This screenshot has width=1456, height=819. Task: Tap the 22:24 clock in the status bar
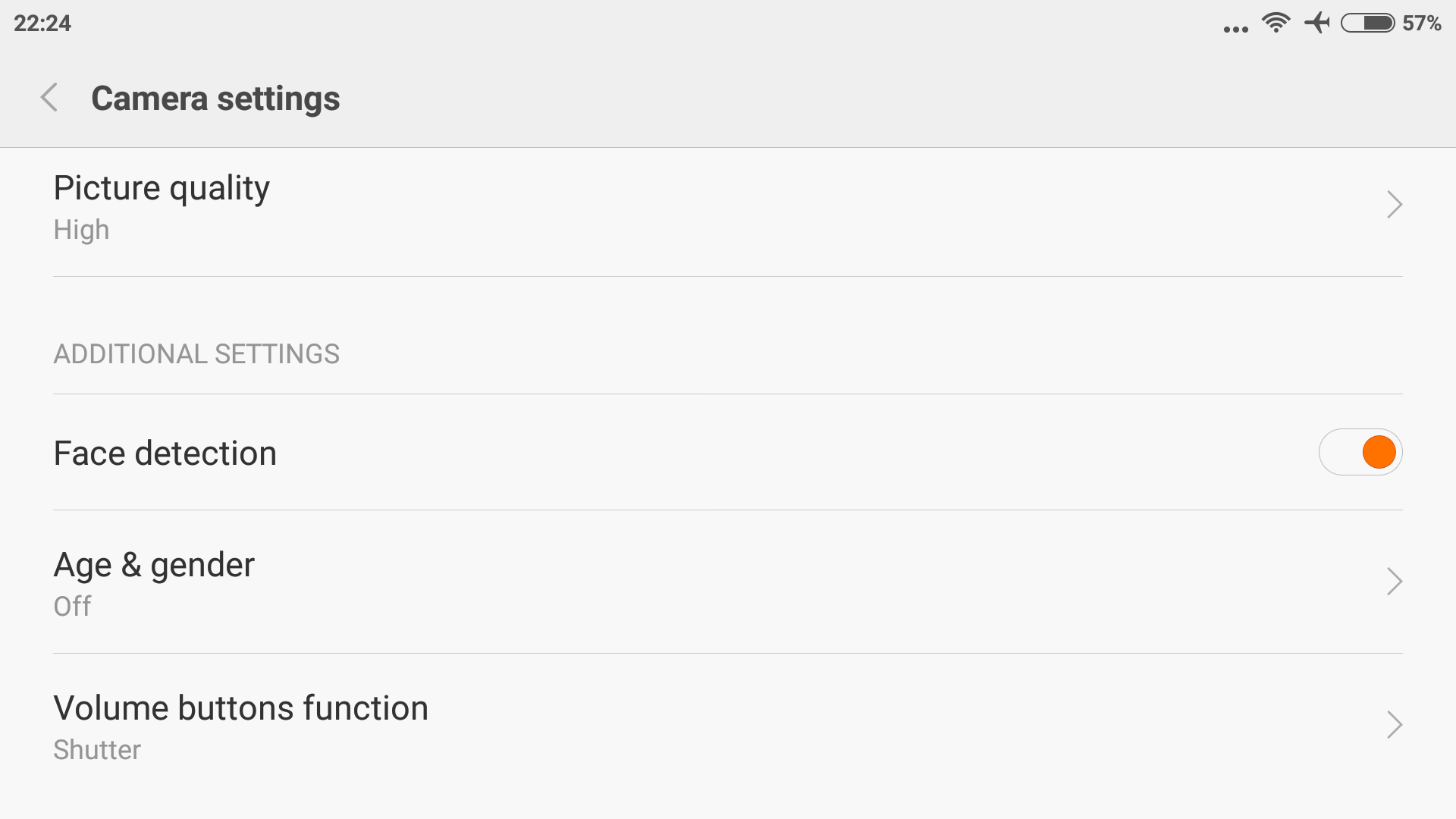click(x=42, y=24)
